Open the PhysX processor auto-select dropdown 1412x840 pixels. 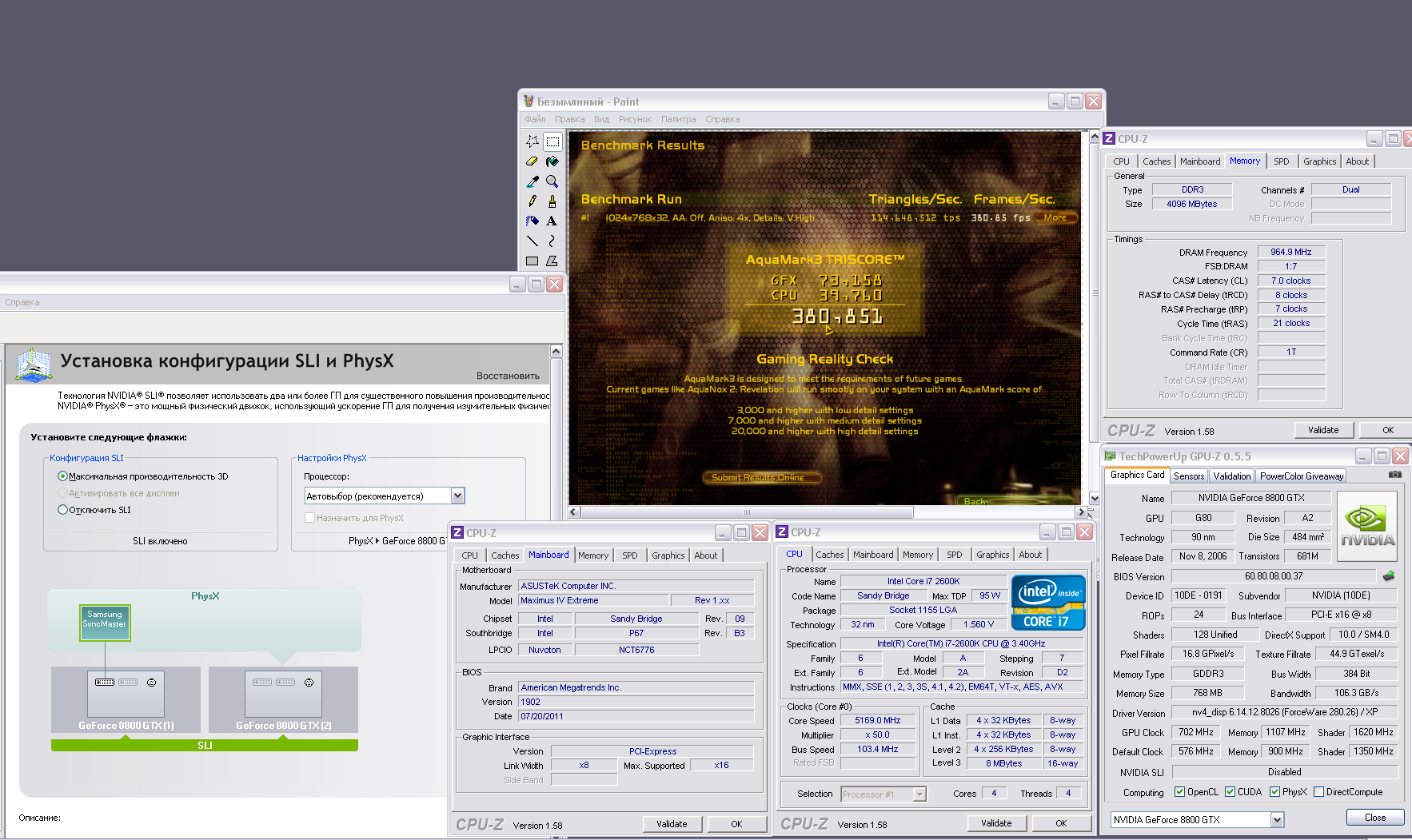tap(457, 496)
